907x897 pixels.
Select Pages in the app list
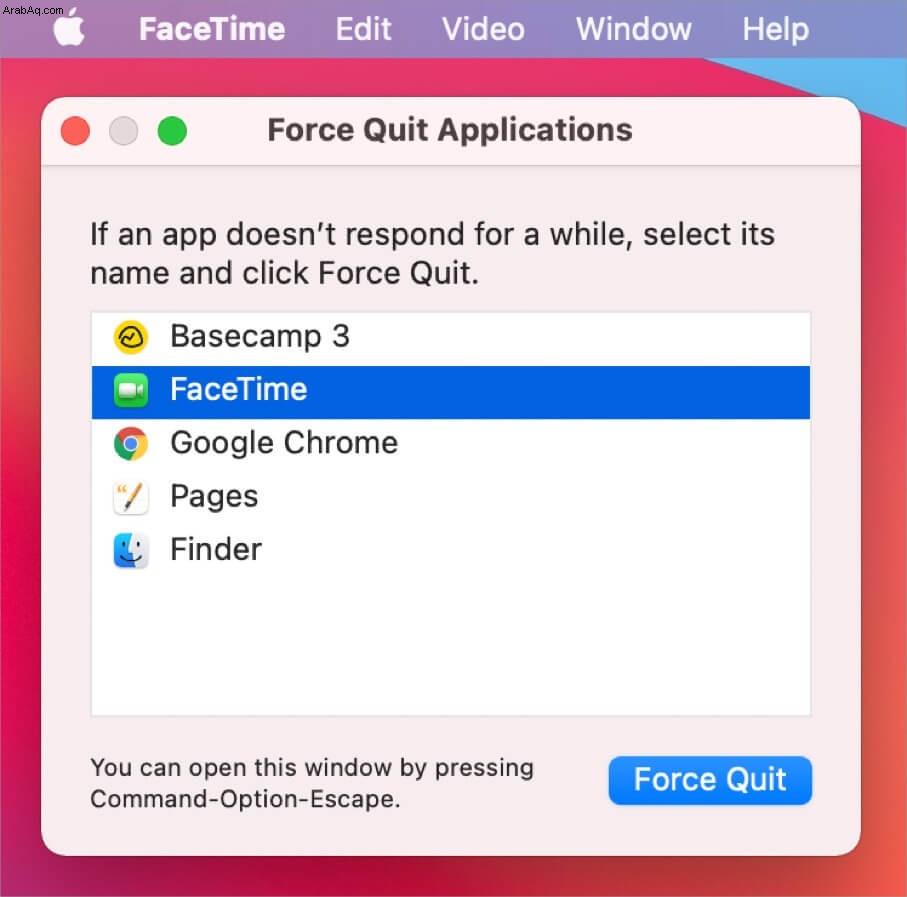(x=451, y=497)
